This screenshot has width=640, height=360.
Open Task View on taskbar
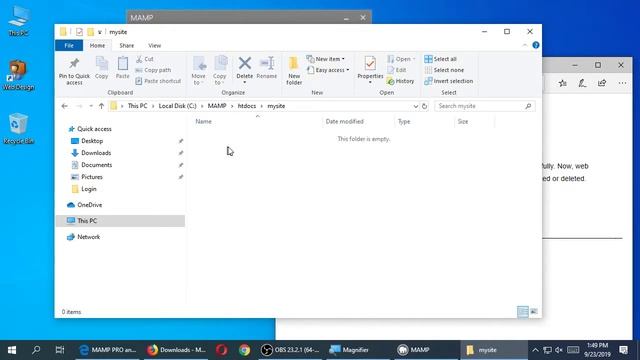click(60, 350)
